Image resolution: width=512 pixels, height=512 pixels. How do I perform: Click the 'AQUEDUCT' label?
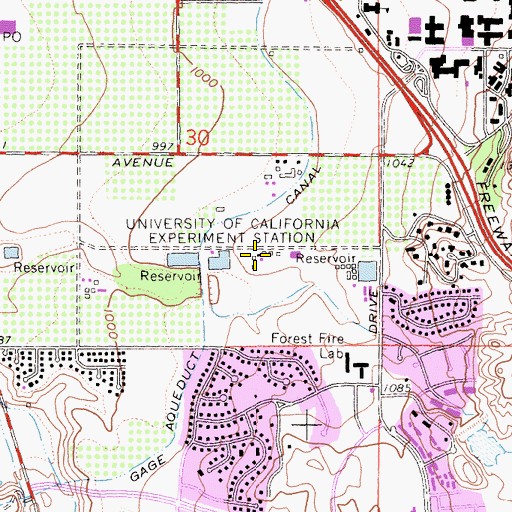point(183,391)
